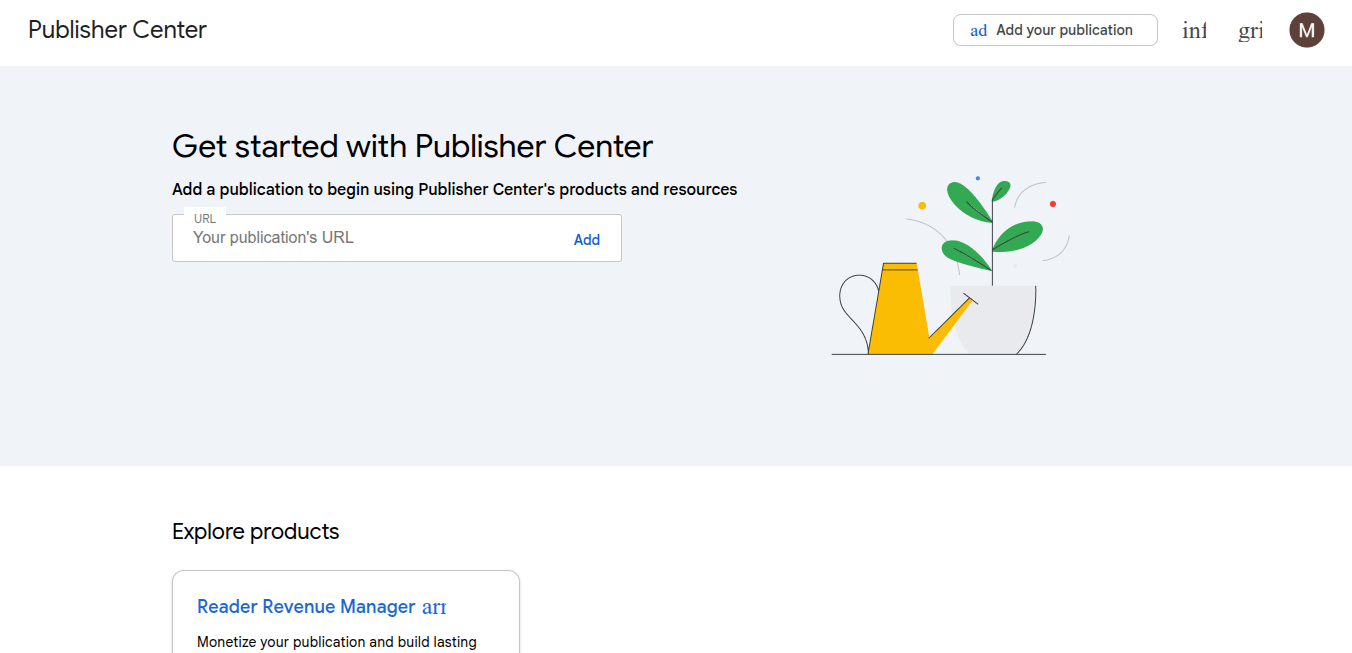Open the info help icon in header
Screen dimensions: 1352x653
point(1194,31)
